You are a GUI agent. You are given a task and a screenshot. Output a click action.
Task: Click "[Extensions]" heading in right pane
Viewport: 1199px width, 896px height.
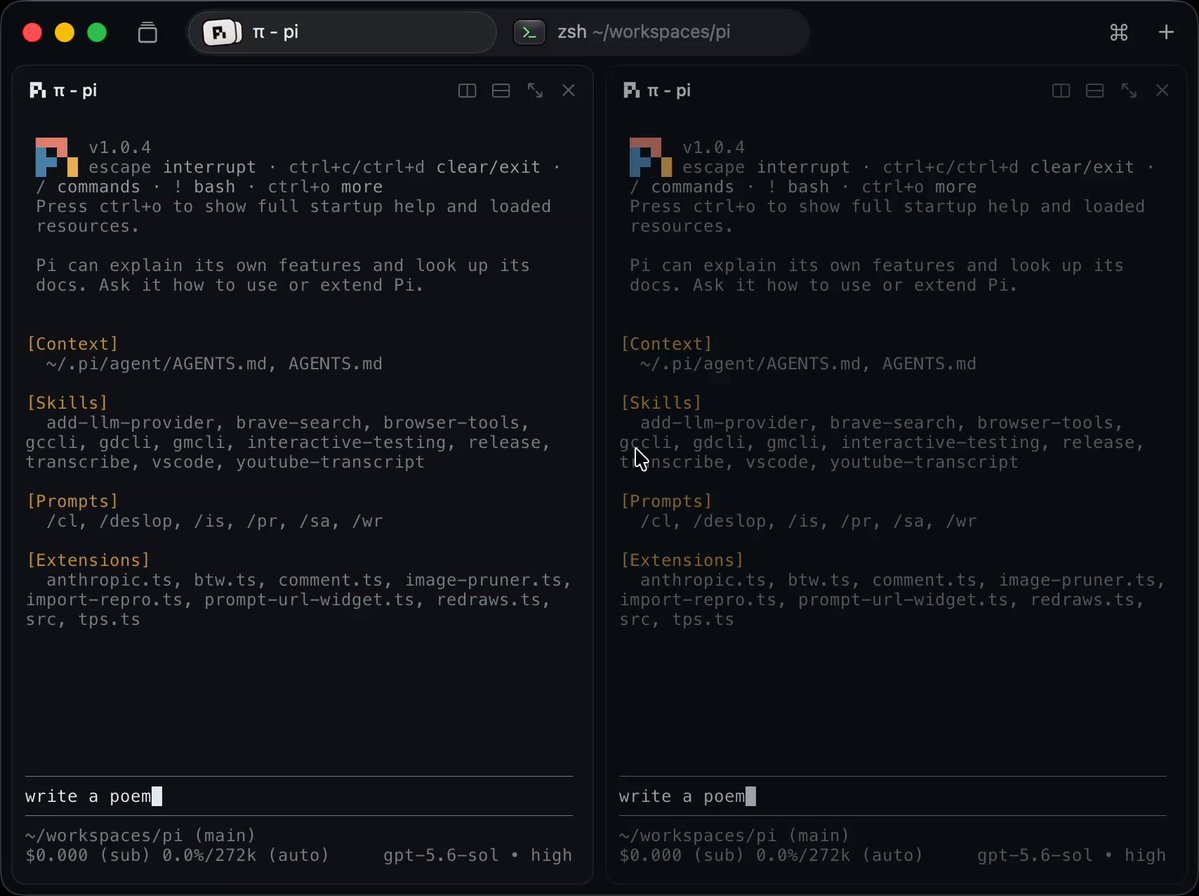(682, 560)
